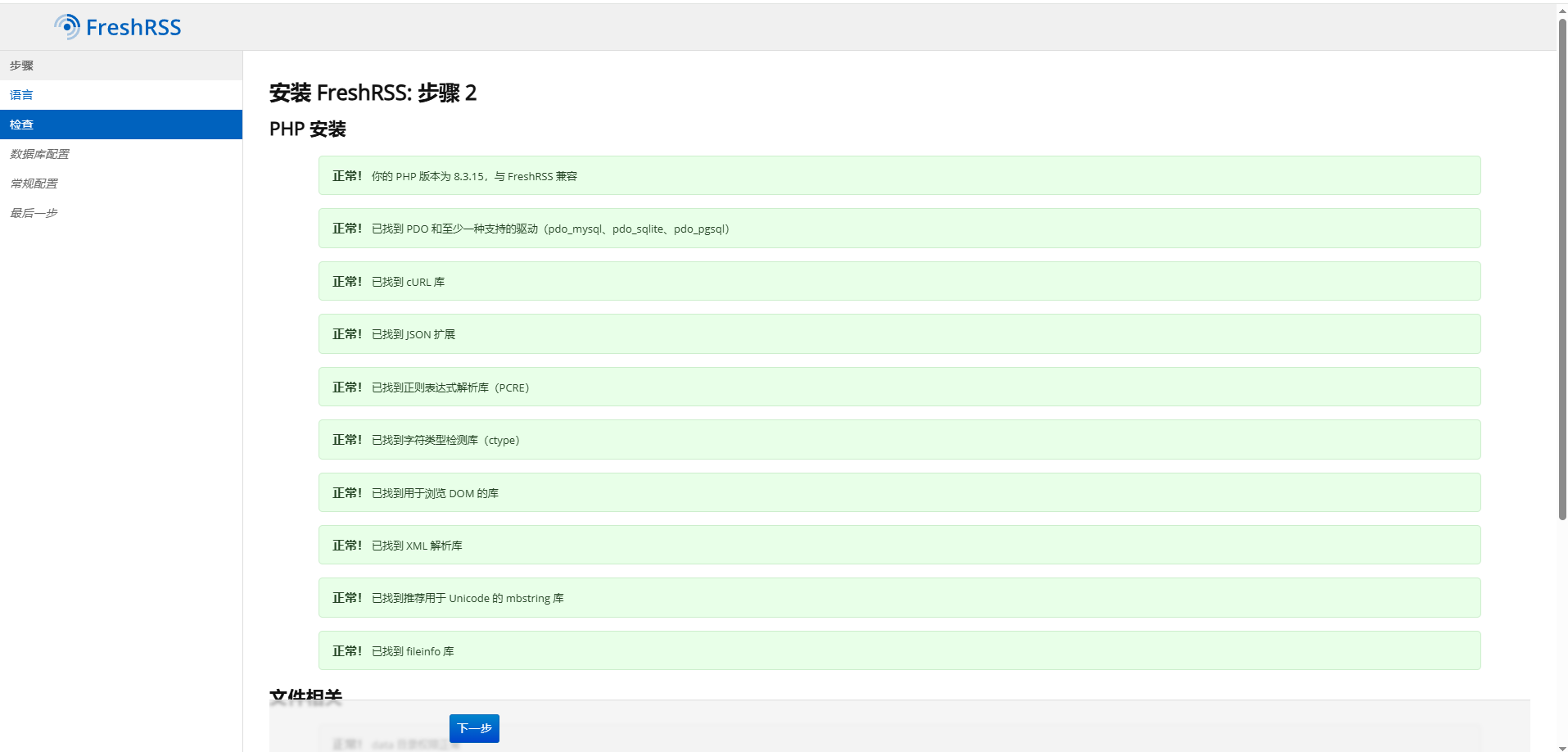
Task: Click the 已找到 cURL 库 message
Action: click(899, 281)
